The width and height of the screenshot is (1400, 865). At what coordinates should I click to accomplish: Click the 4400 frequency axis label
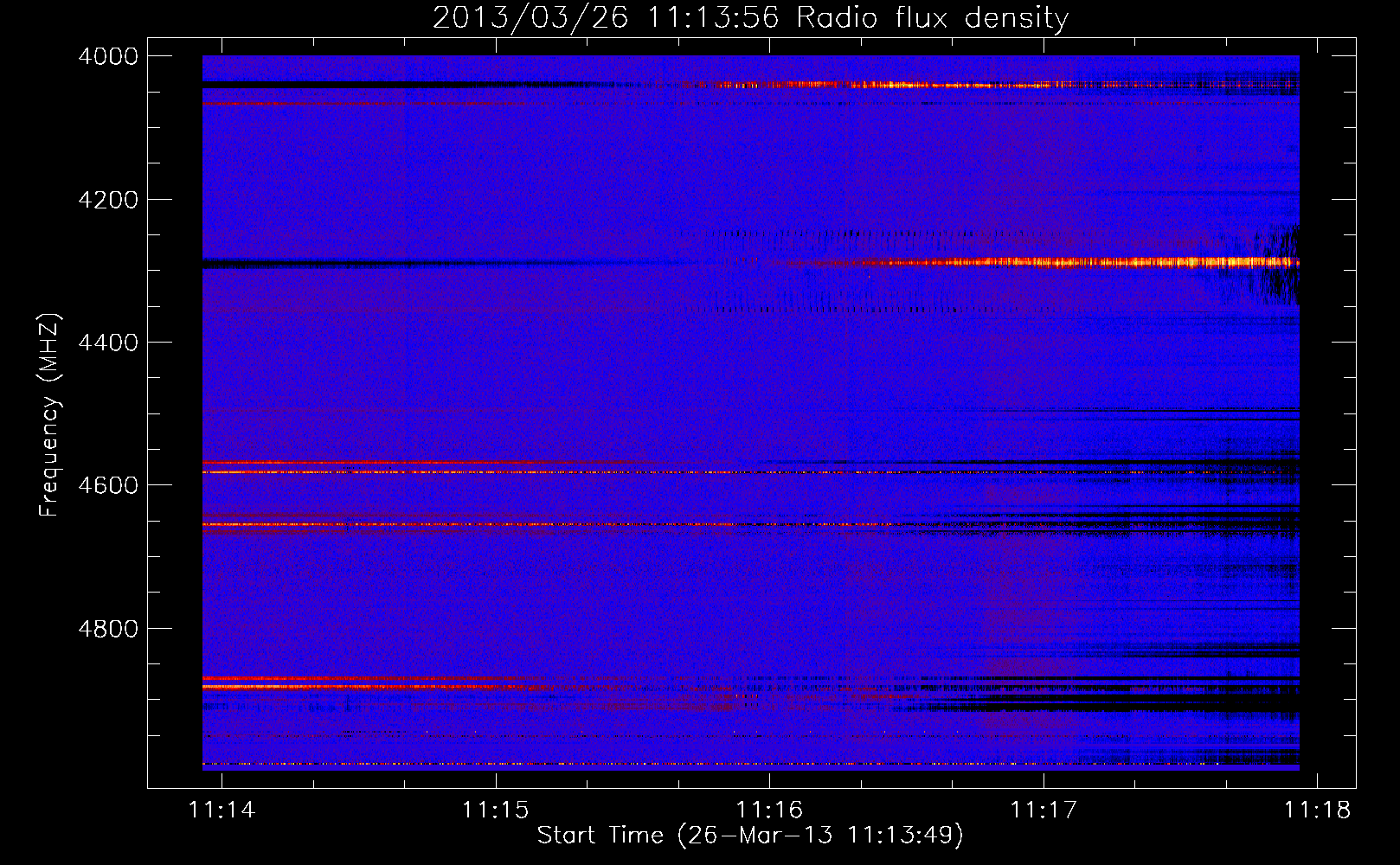pyautogui.click(x=108, y=343)
